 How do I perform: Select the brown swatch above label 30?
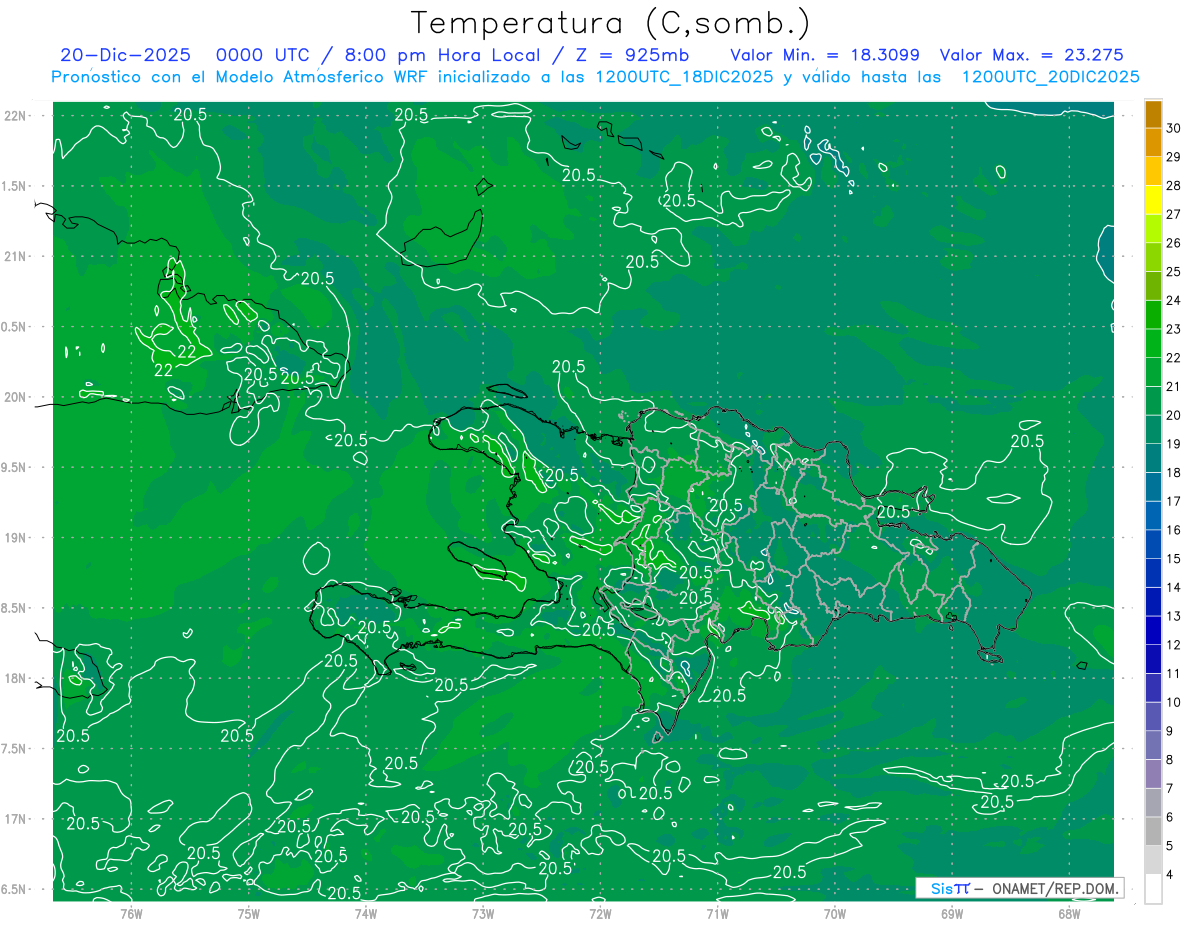click(x=1153, y=113)
